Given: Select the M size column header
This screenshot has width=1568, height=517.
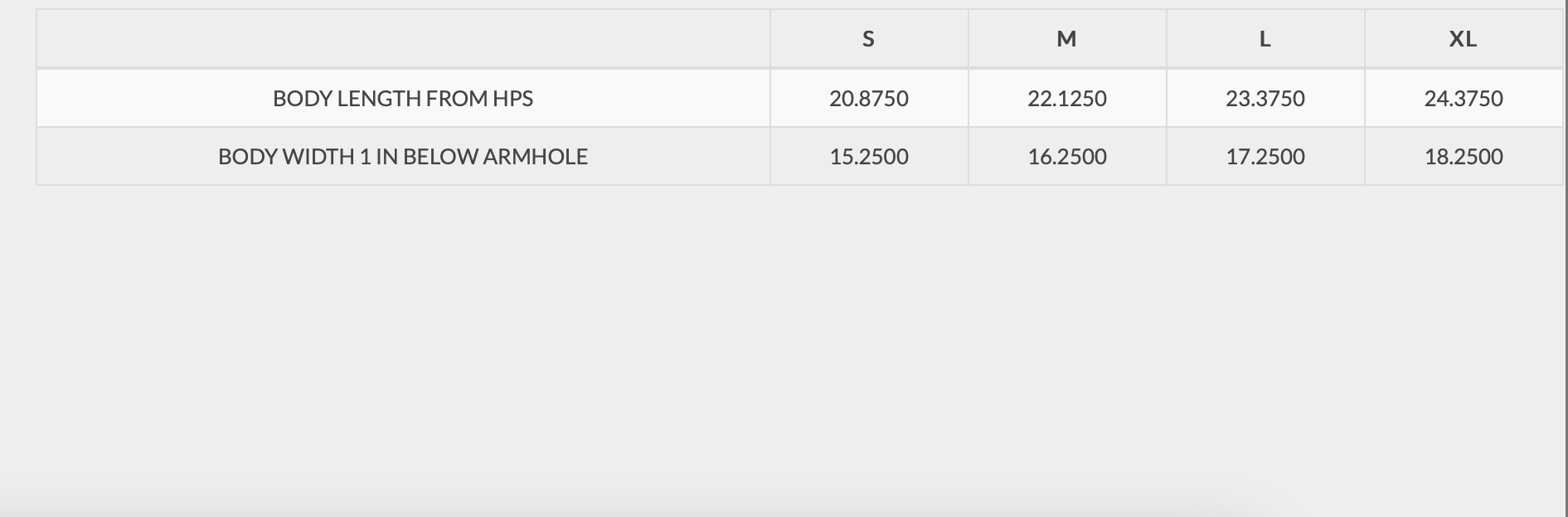Looking at the screenshot, I should click(1066, 39).
